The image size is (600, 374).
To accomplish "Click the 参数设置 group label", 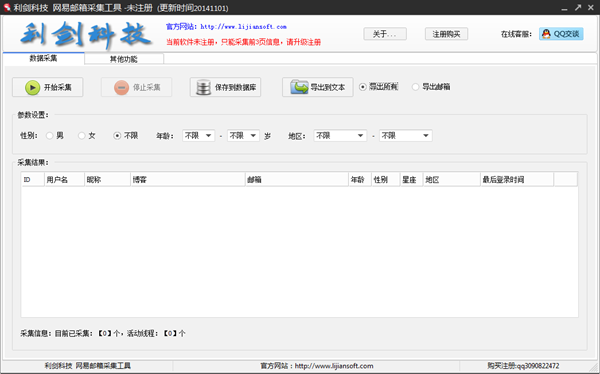I will click(x=33, y=115).
